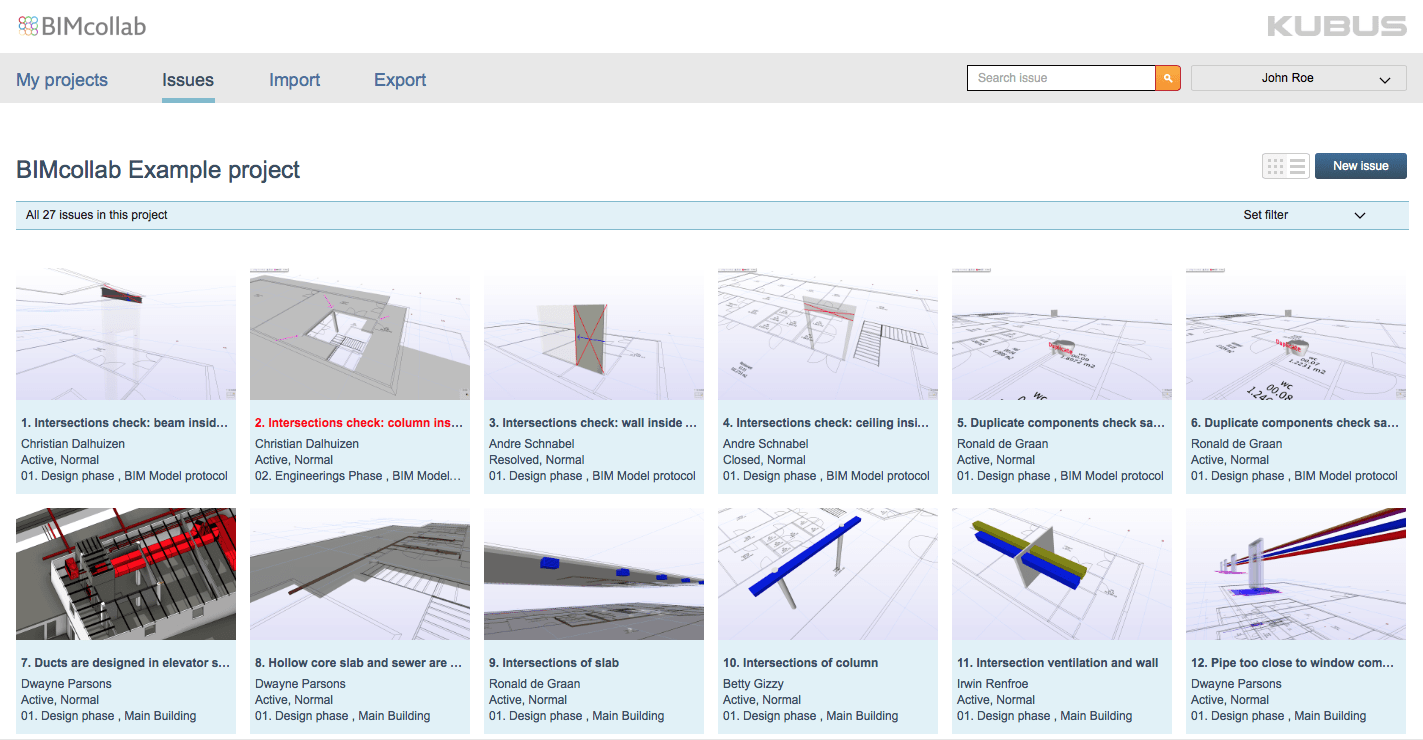The image size is (1423, 740).
Task: Open issue 6 duplicate components thumbnail
Action: (x=1296, y=334)
